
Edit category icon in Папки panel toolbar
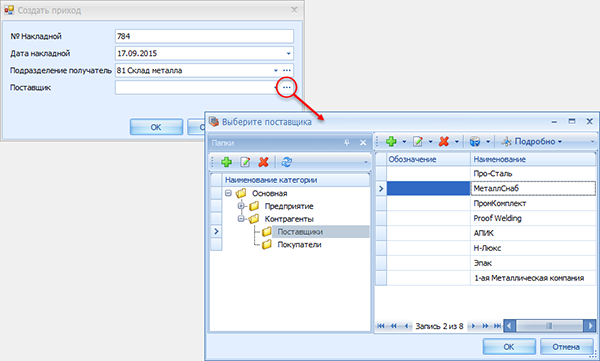pos(245,162)
